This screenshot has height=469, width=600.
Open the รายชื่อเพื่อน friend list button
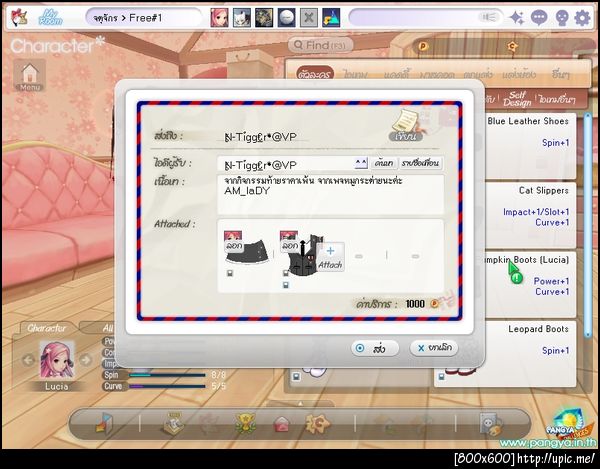click(x=420, y=163)
